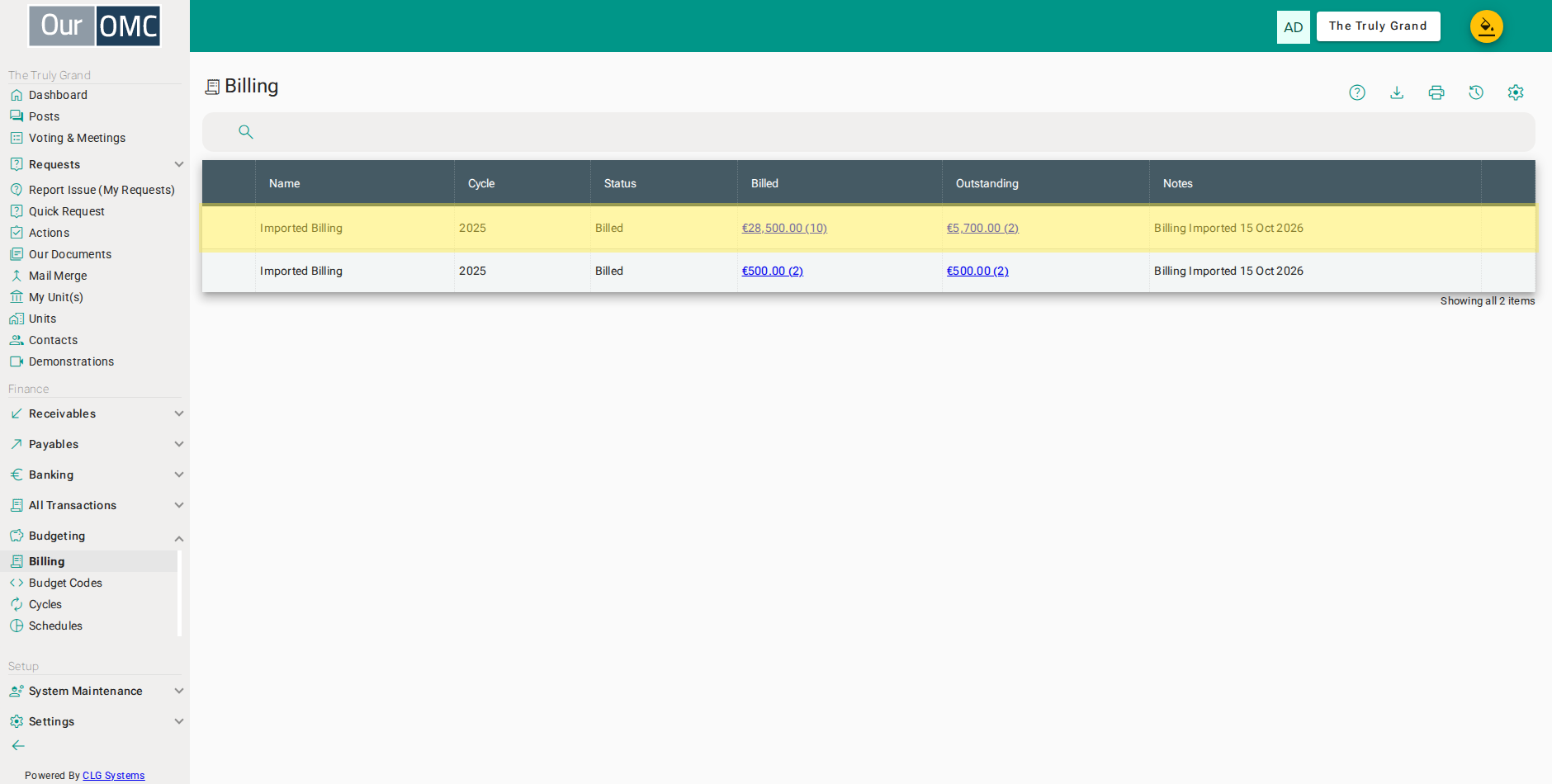Click the OurOMC logo
The height and width of the screenshot is (784, 1552).
pos(95,26)
